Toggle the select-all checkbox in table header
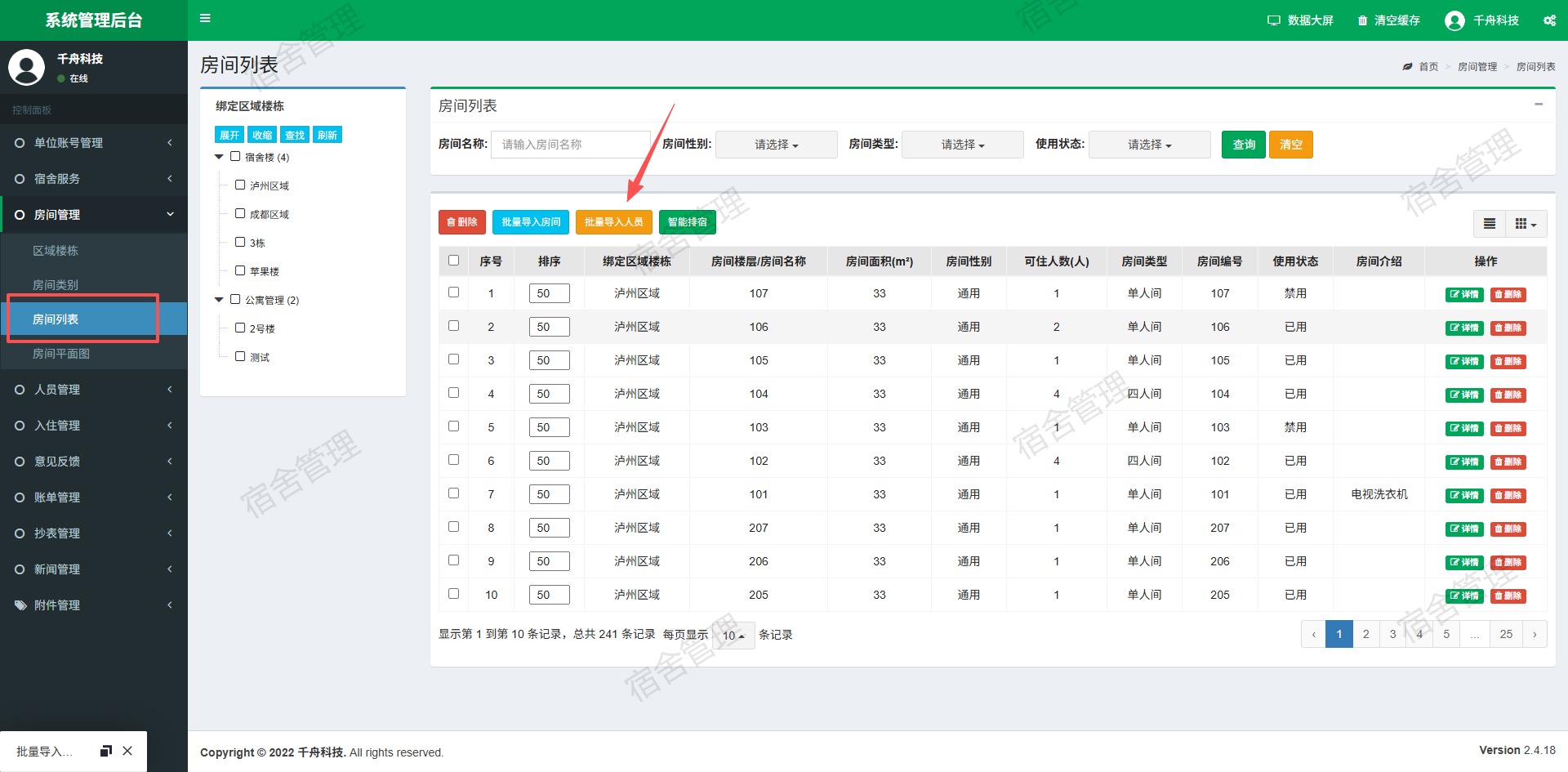This screenshot has height=772, width=1568. [453, 261]
